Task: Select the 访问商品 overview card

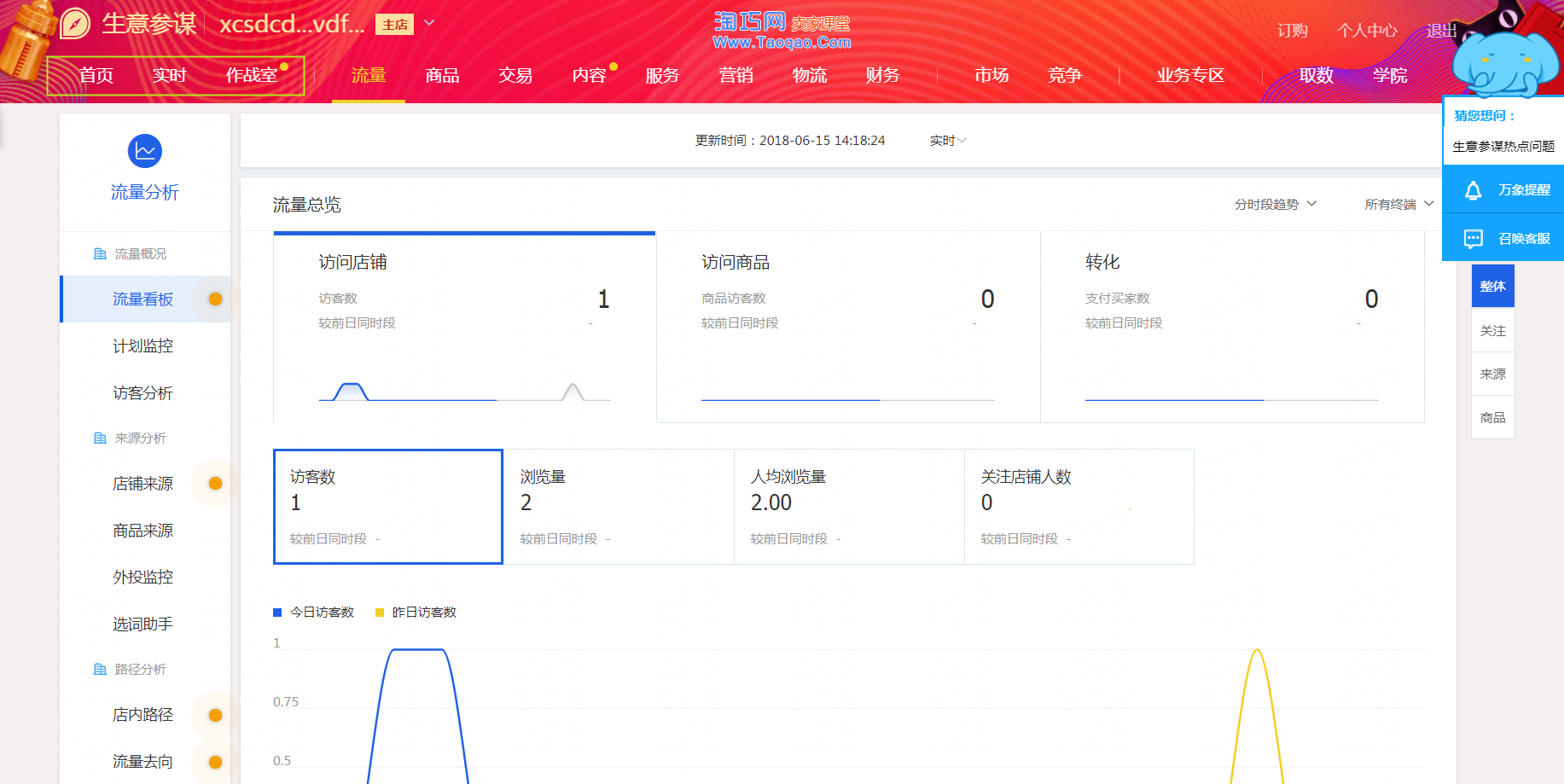Action: [x=848, y=327]
